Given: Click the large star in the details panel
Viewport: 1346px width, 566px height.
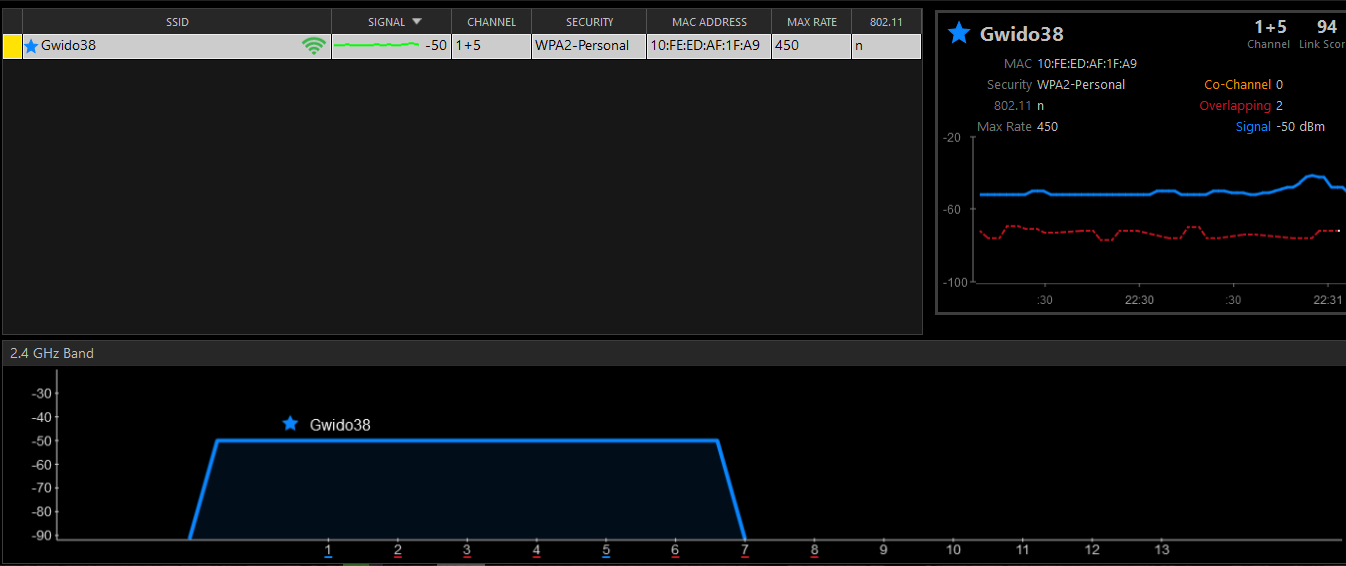Looking at the screenshot, I should pos(959,34).
